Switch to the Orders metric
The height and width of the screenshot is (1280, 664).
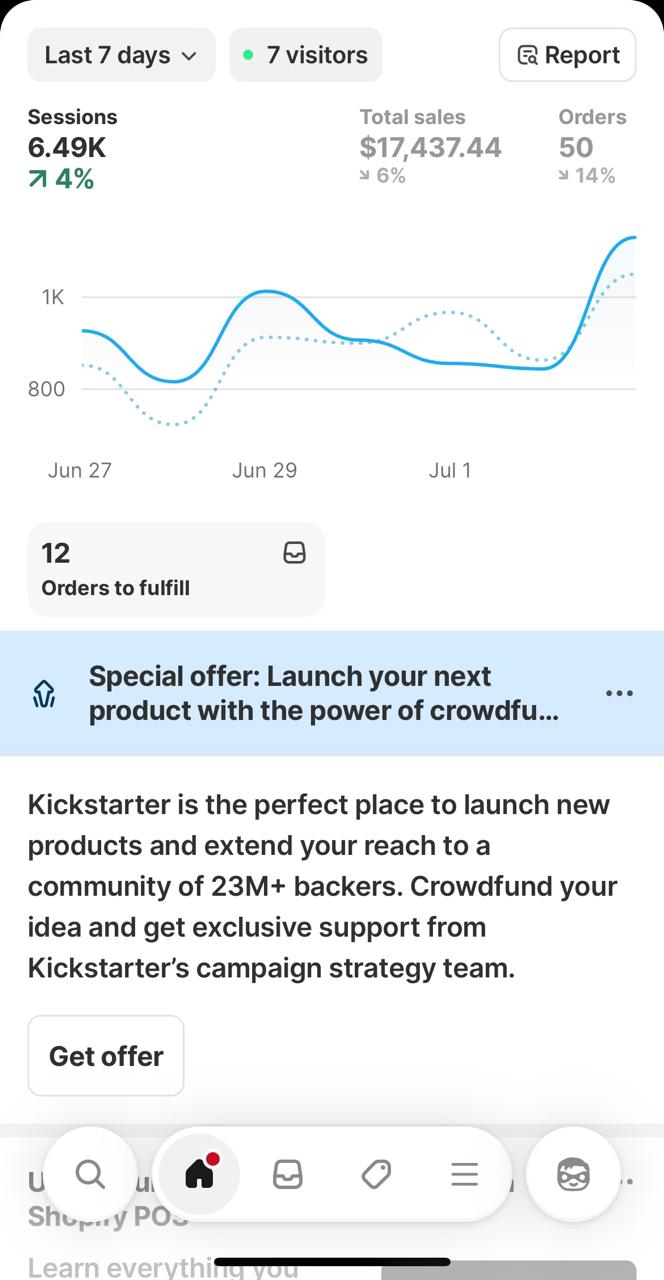(591, 147)
